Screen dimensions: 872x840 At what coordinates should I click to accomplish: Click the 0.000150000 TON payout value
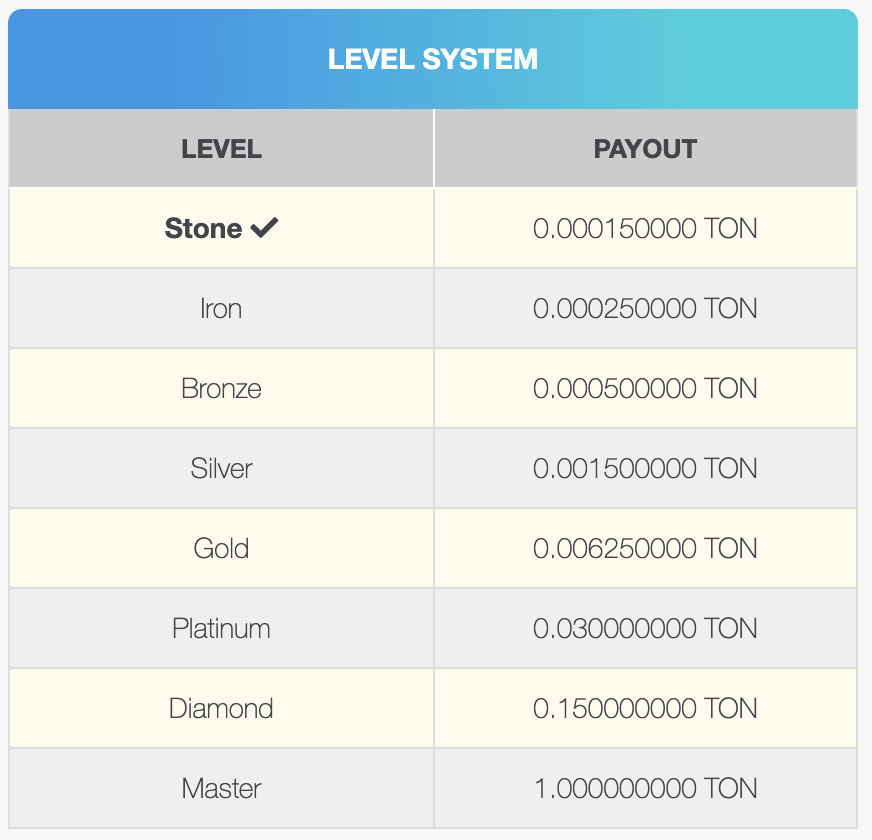point(645,229)
